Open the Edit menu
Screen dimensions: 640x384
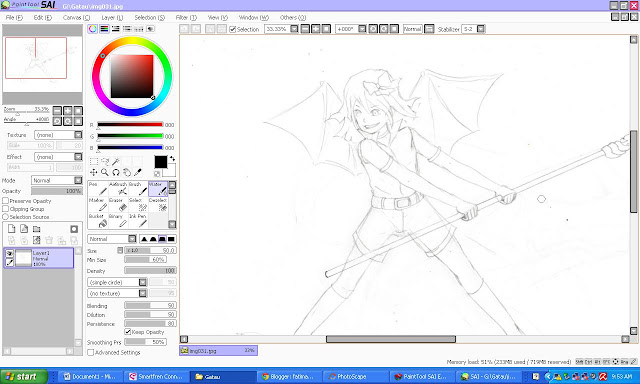click(x=42, y=18)
